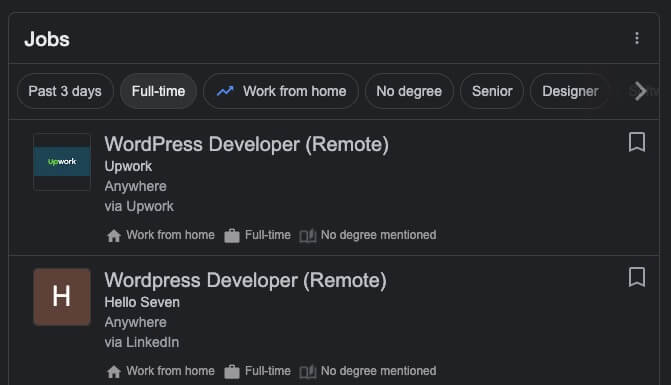Click the Hello Seven company name
The height and width of the screenshot is (385, 671).
click(142, 302)
